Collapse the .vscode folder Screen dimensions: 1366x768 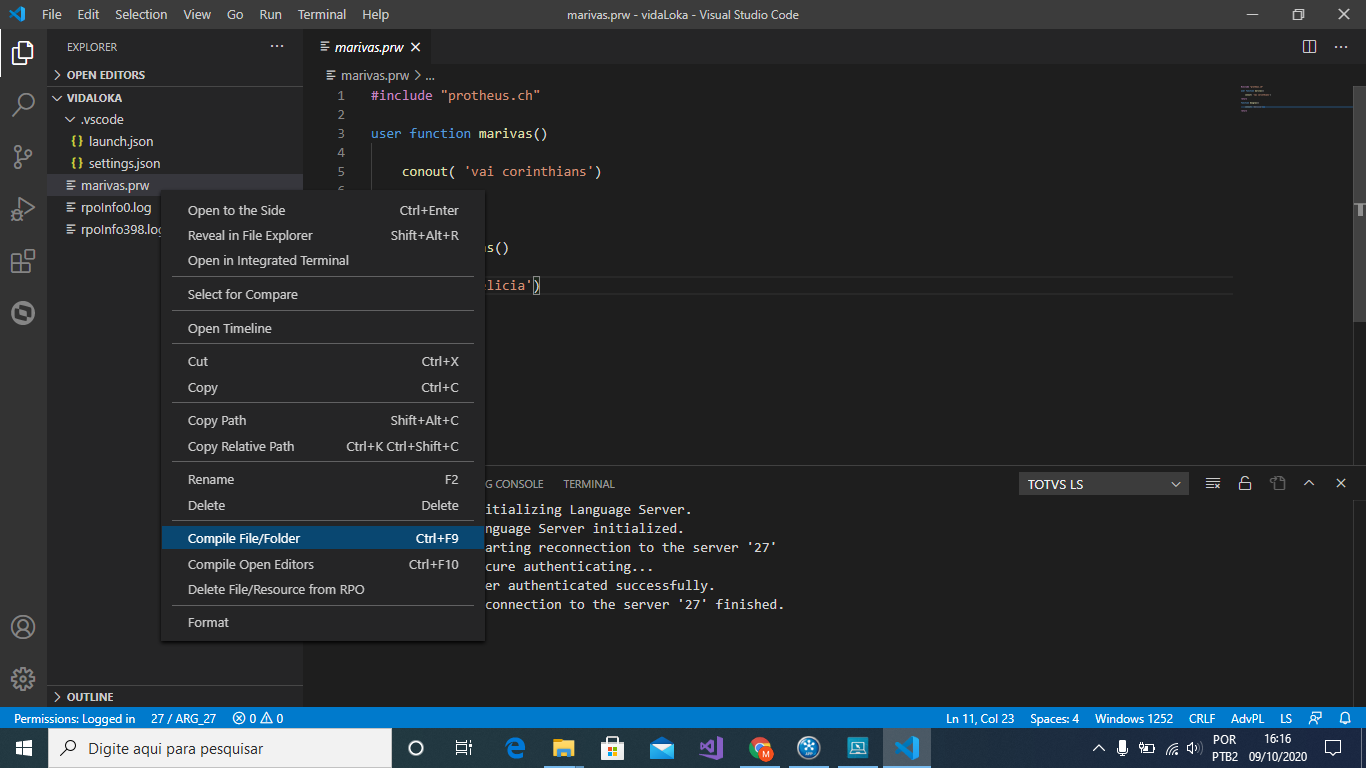click(175, 119)
